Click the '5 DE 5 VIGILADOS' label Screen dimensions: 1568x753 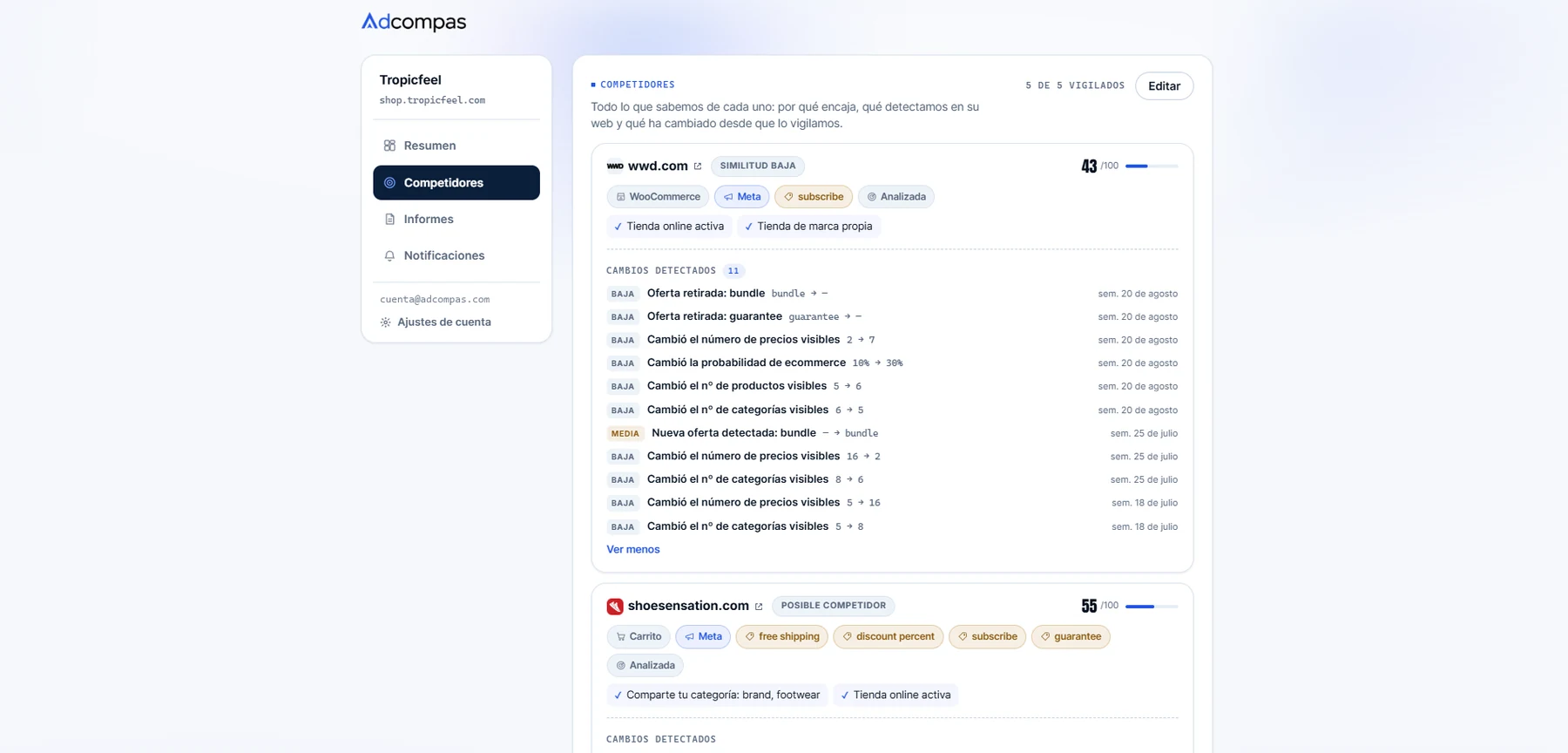tap(1075, 86)
